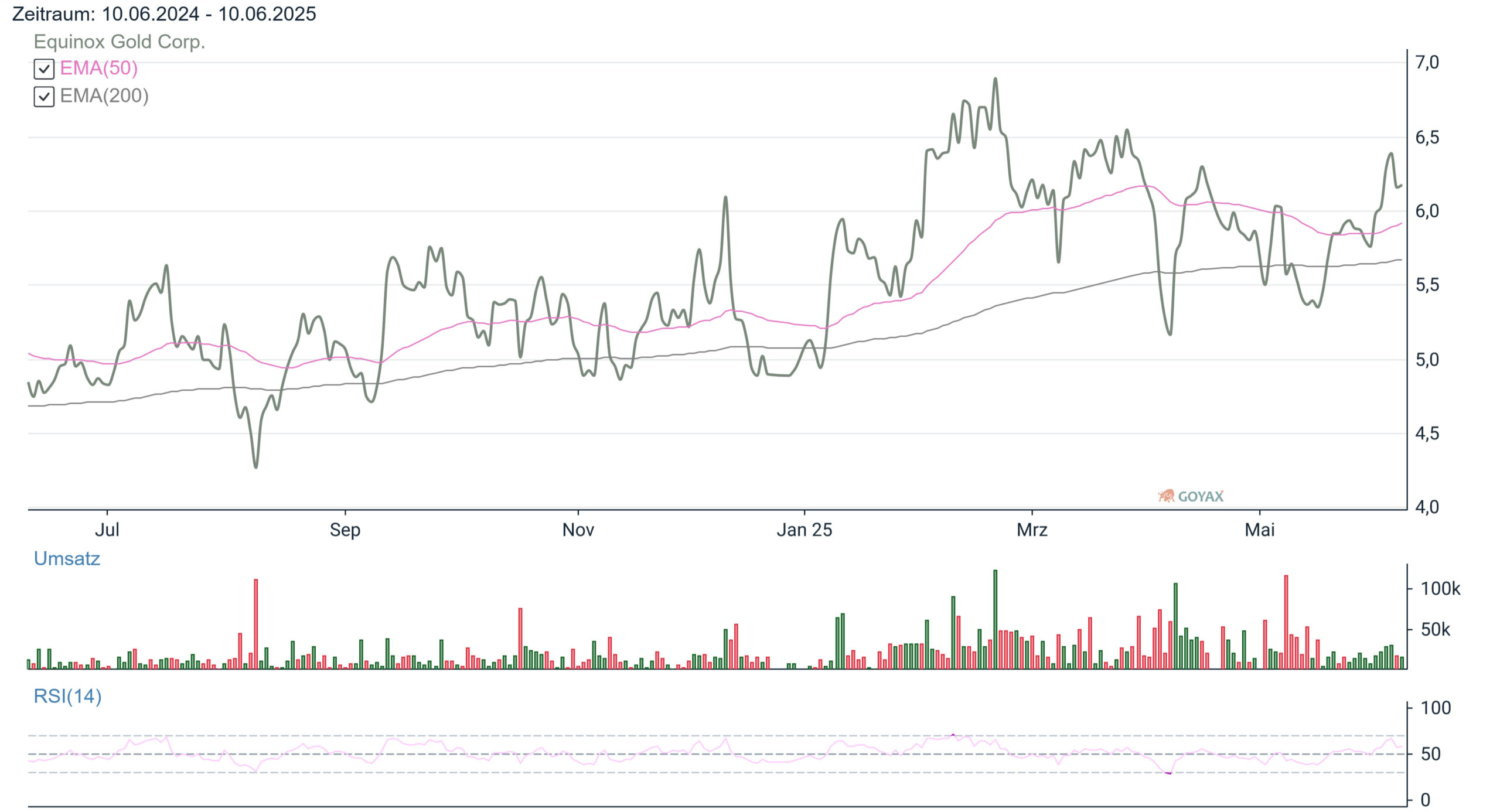
Task: Click the Mai label on time axis
Action: tap(1260, 530)
